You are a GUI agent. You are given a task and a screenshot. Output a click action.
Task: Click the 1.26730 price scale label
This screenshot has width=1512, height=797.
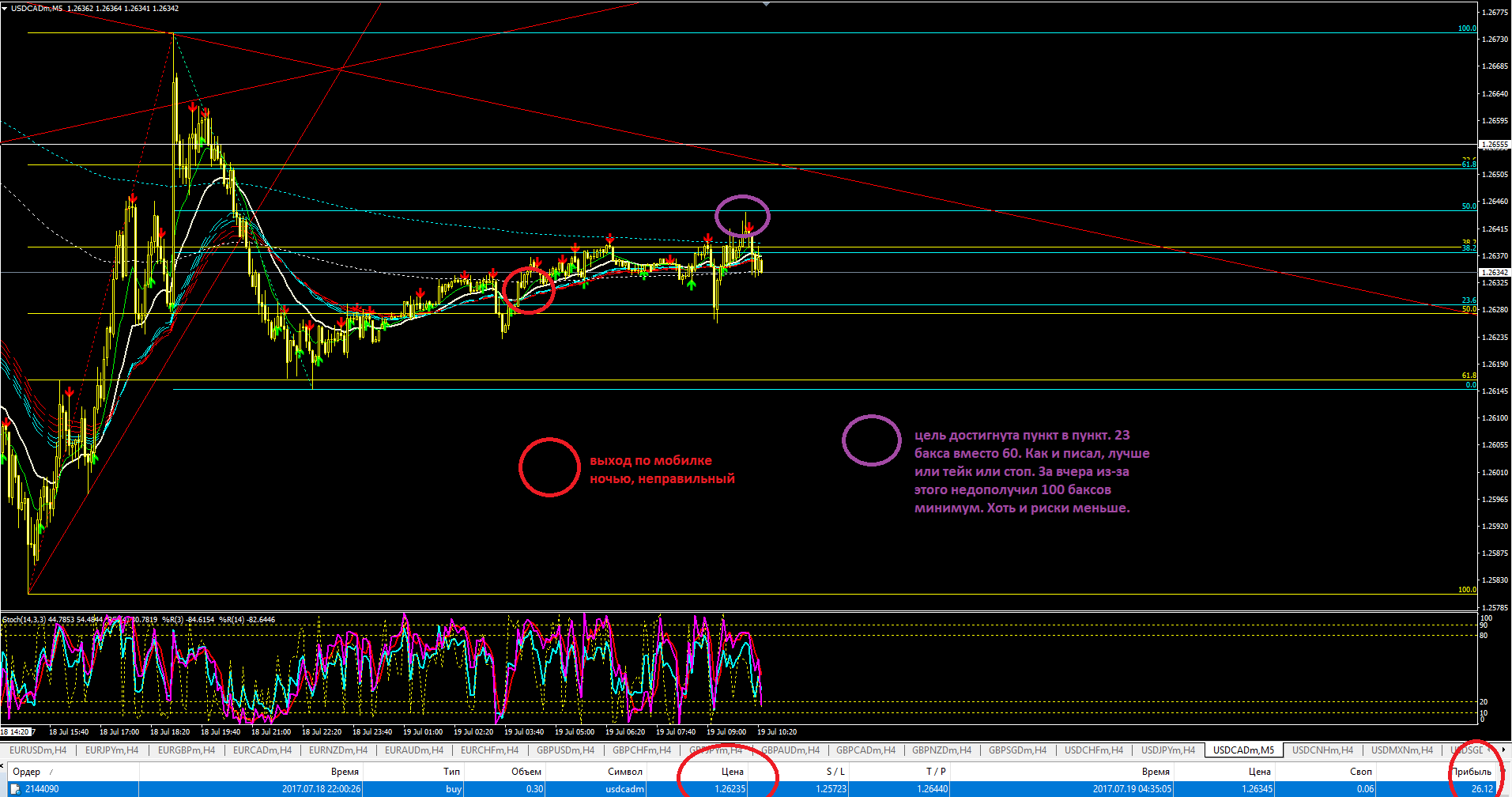click(1495, 39)
